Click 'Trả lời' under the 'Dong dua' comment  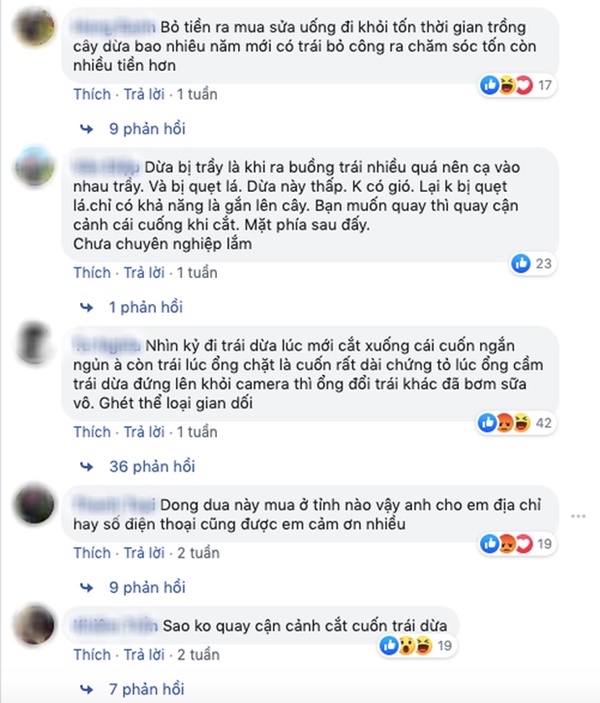coord(144,553)
